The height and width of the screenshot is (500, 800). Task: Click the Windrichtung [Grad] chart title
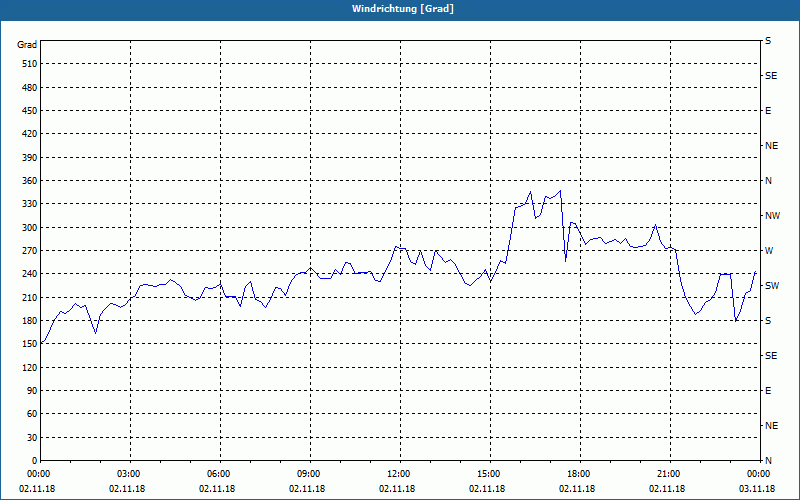click(403, 9)
